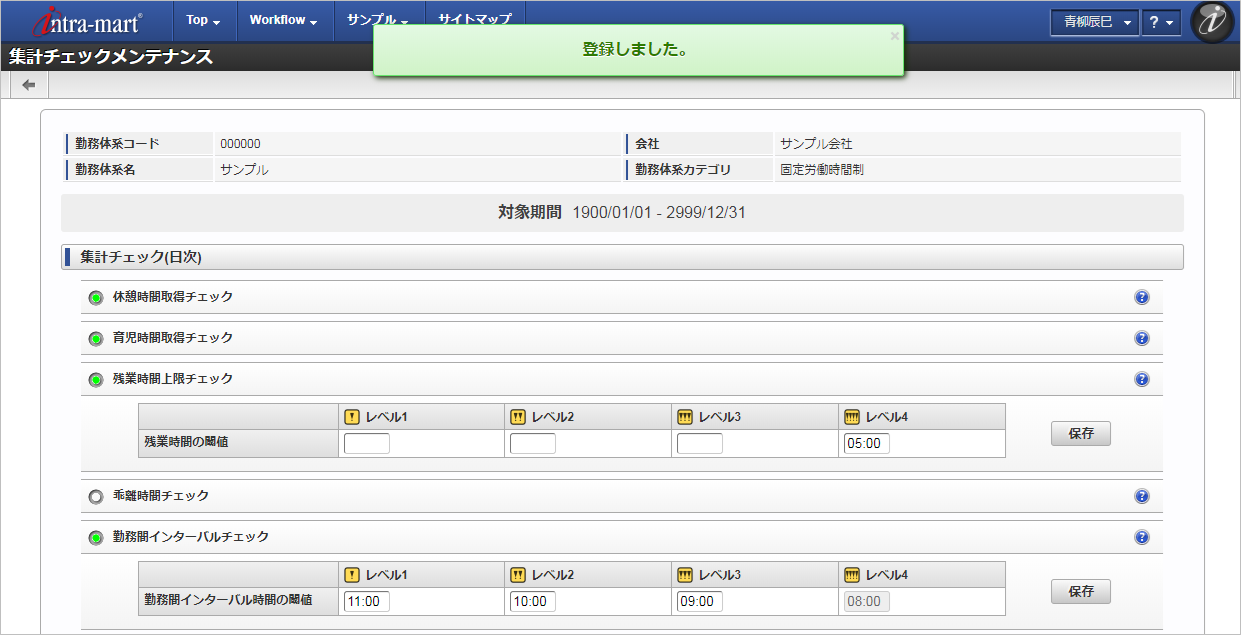This screenshot has height=635, width=1241.
Task: Collapse the 集計チェック(日次) section header
Action: click(x=622, y=257)
